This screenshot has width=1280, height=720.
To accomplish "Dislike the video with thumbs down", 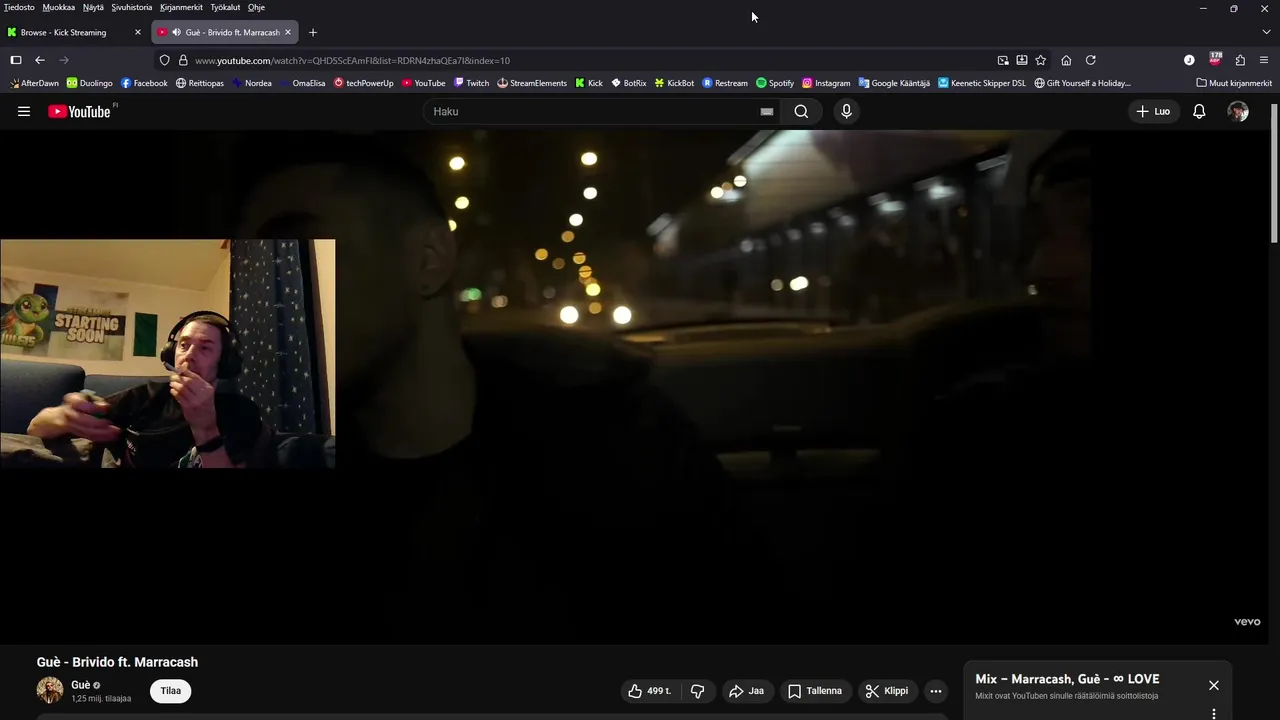I will [x=698, y=691].
